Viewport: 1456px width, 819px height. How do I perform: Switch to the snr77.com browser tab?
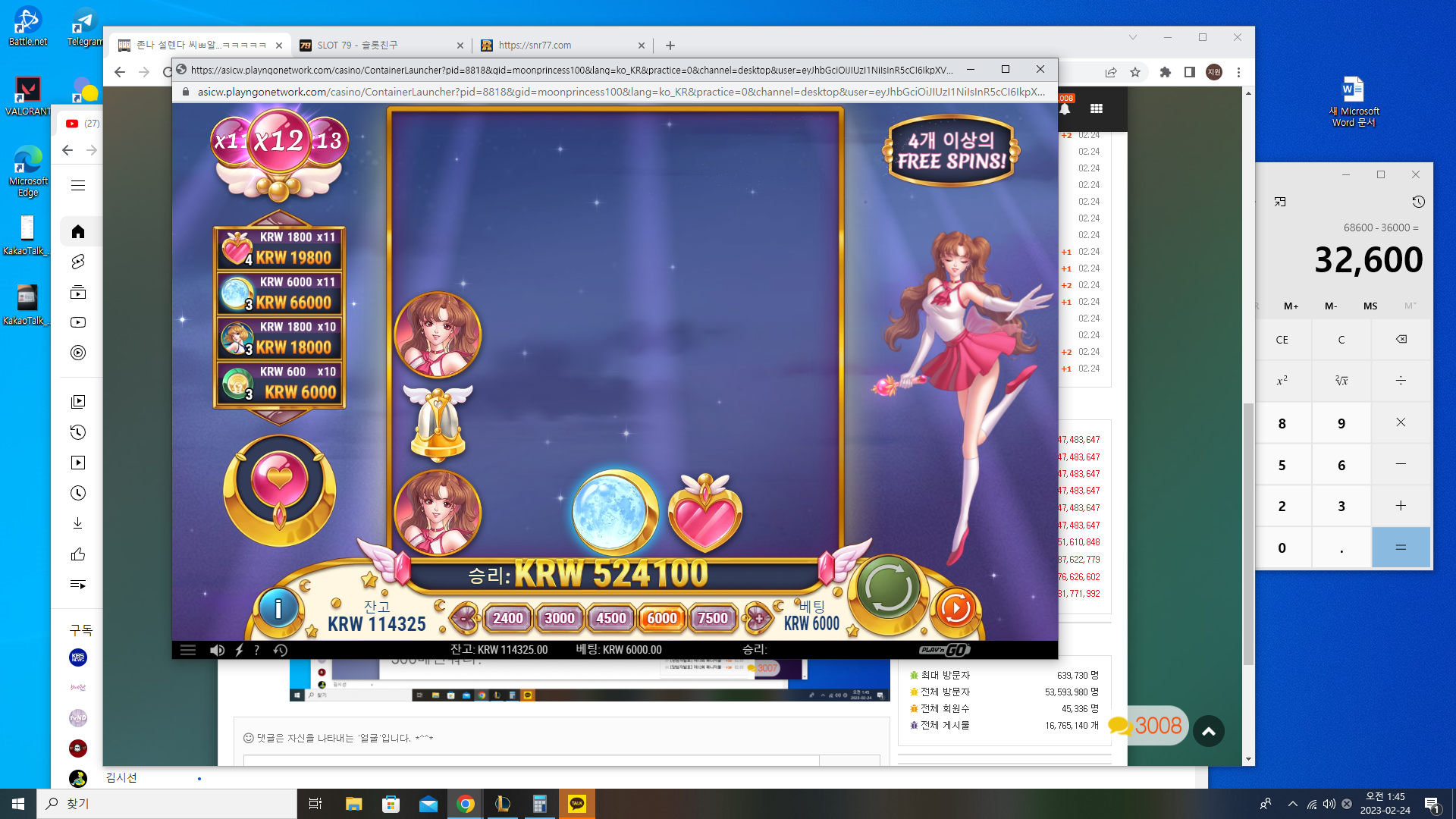[x=562, y=45]
